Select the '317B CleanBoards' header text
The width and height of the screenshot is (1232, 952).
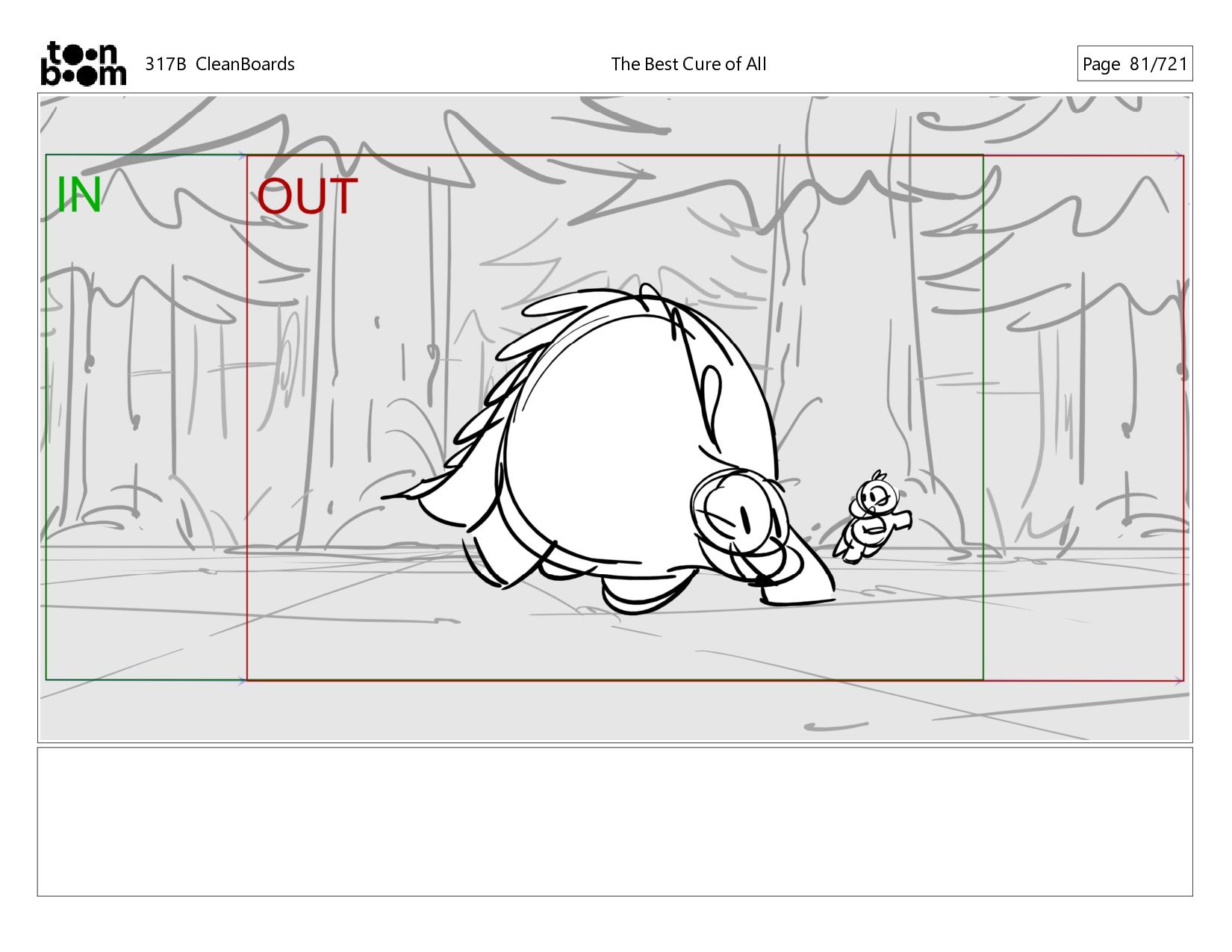(x=220, y=64)
